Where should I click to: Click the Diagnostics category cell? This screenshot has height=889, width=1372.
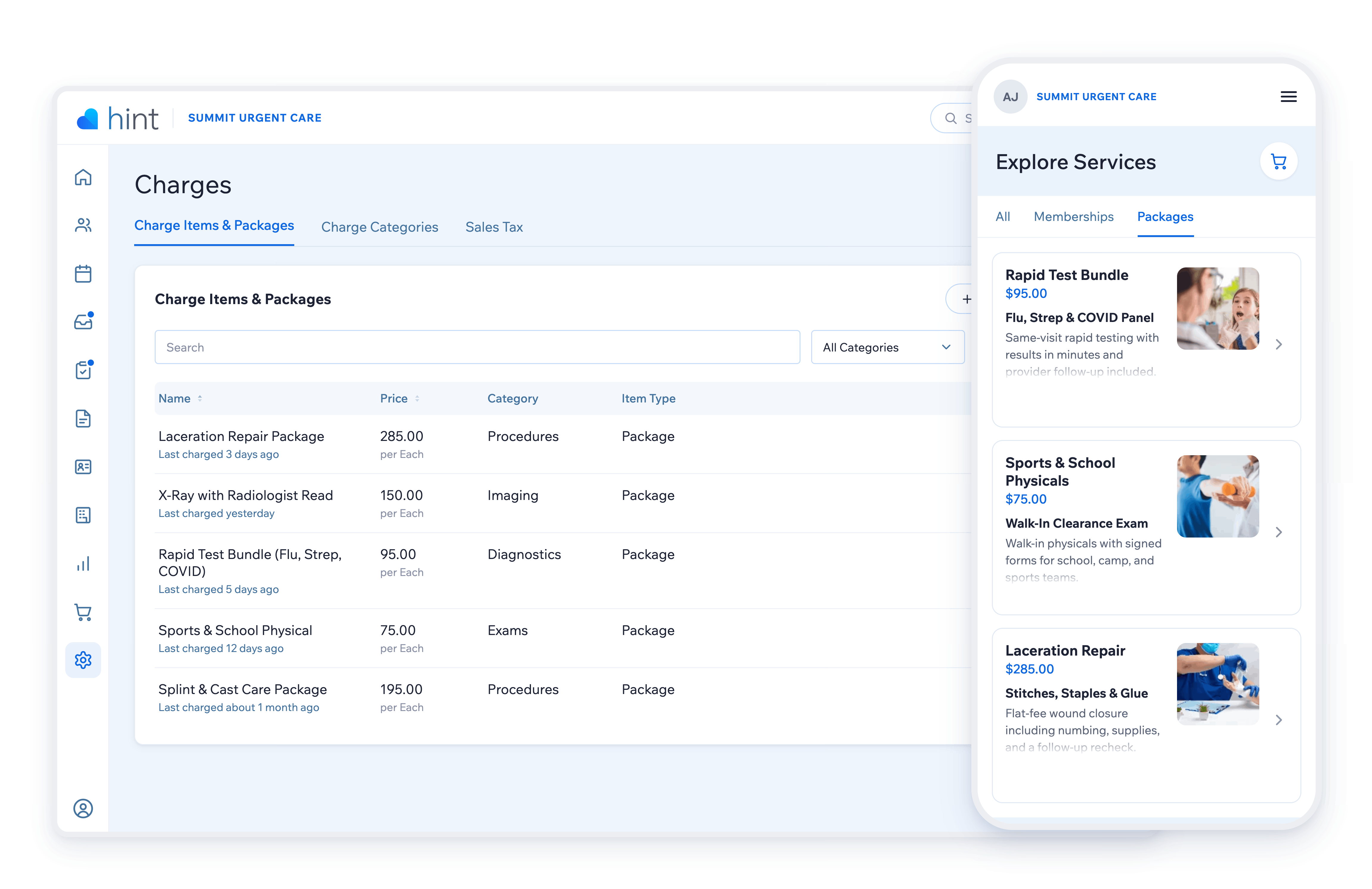[x=524, y=555]
